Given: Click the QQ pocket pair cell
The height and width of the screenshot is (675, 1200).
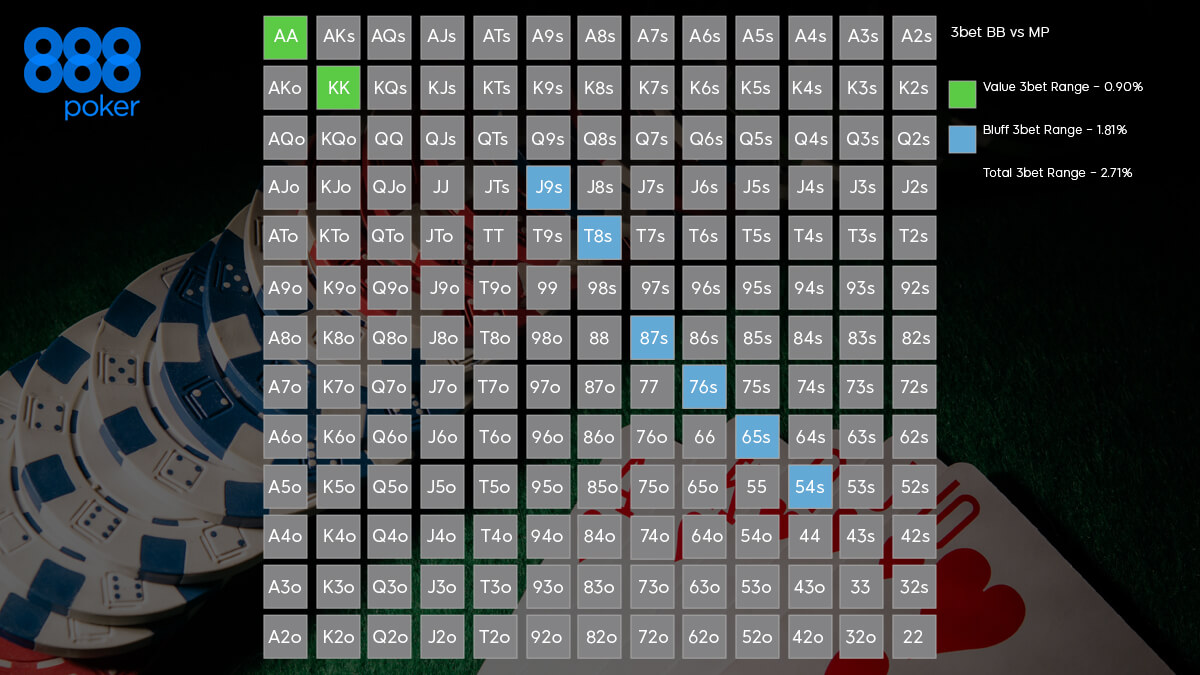Looking at the screenshot, I should 390,137.
